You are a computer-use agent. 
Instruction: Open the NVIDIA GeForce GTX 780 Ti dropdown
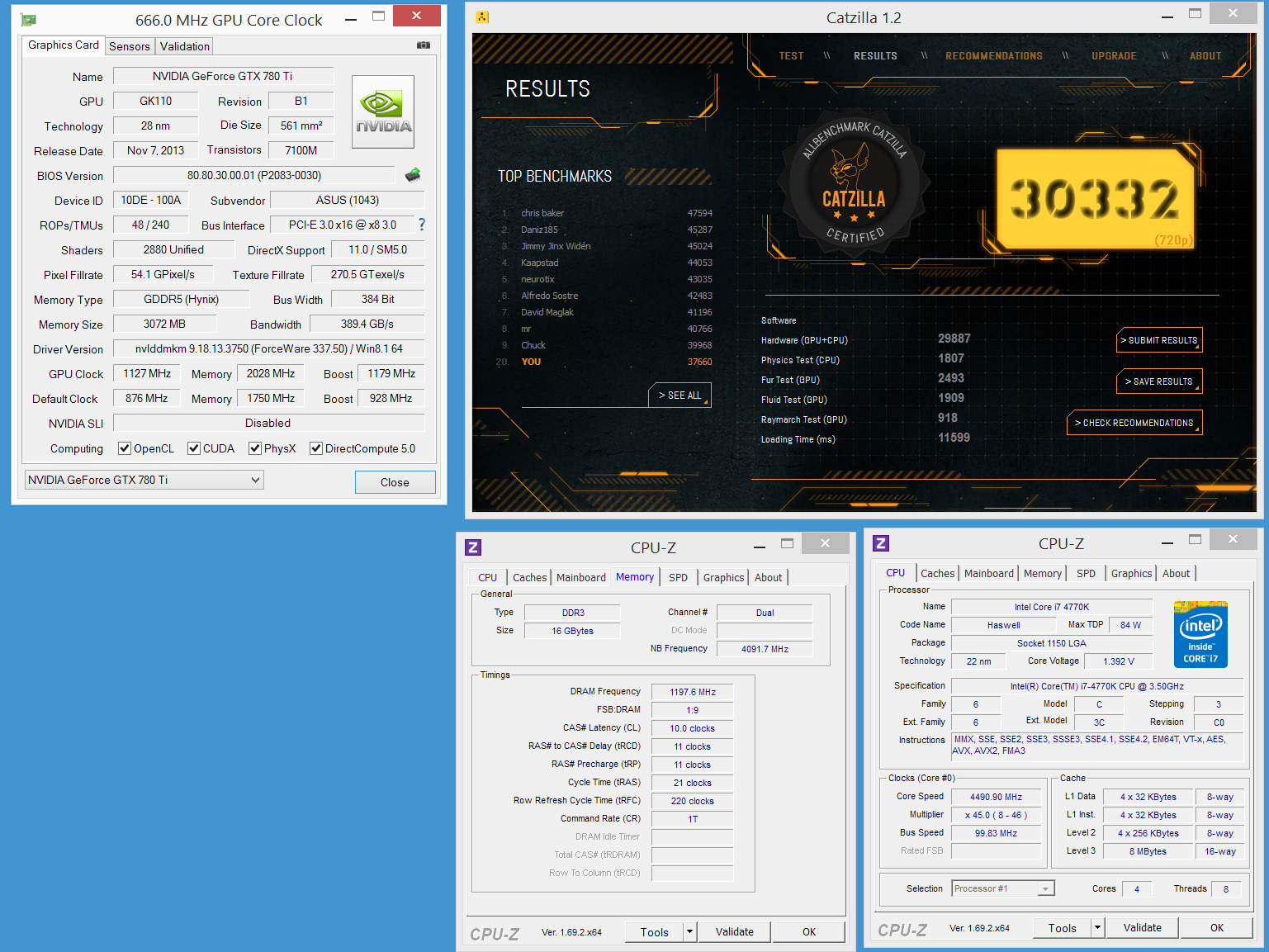click(144, 480)
